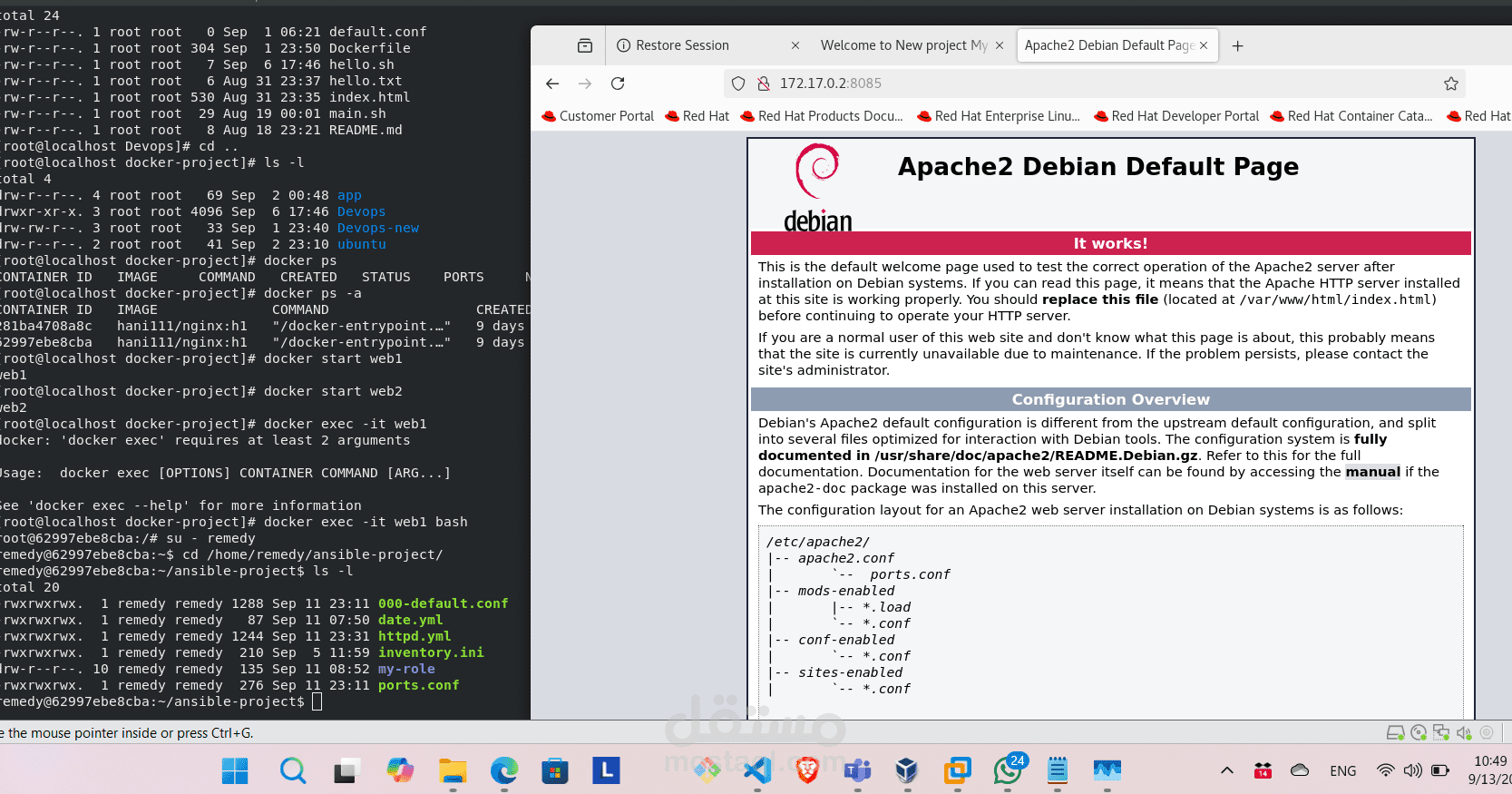1512x794 pixels.
Task: Open Red Hat Container Cata... bookmark
Action: [x=1351, y=116]
